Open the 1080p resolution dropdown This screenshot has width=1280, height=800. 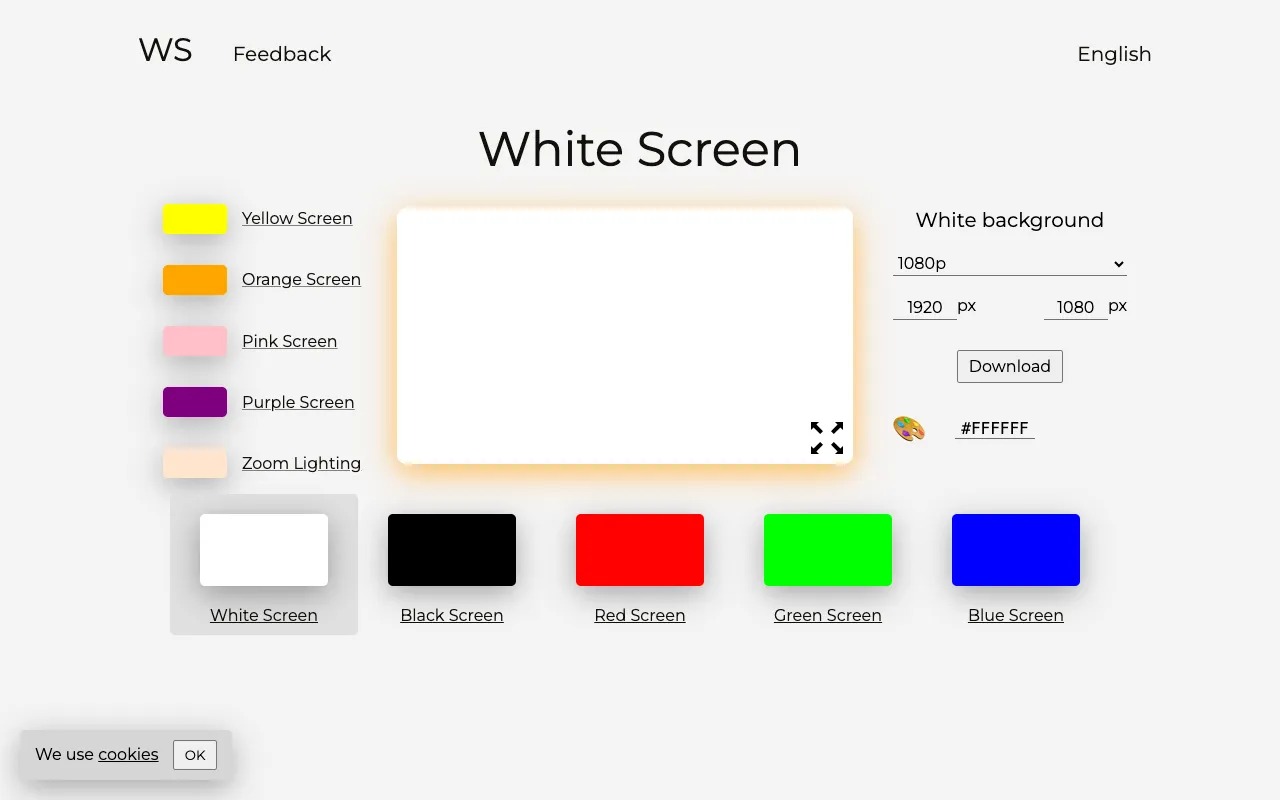click(x=1009, y=263)
